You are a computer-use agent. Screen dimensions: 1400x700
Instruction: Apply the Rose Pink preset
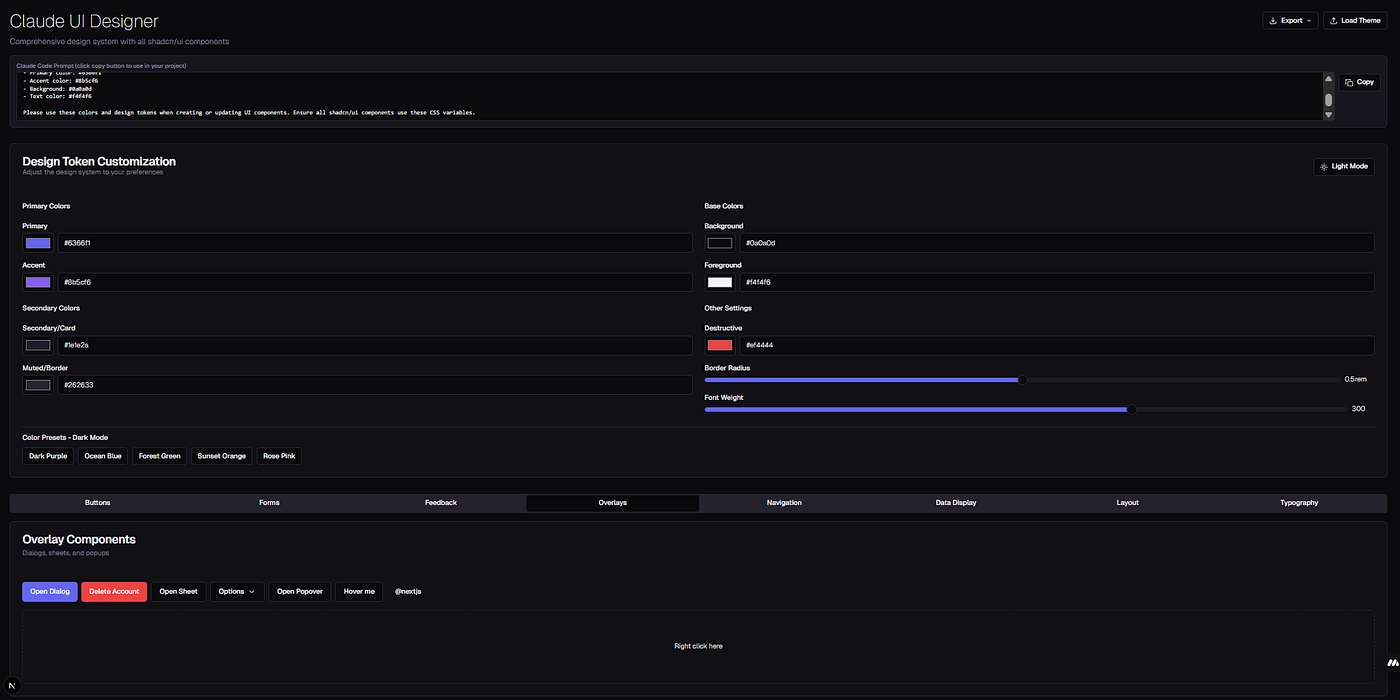click(279, 456)
